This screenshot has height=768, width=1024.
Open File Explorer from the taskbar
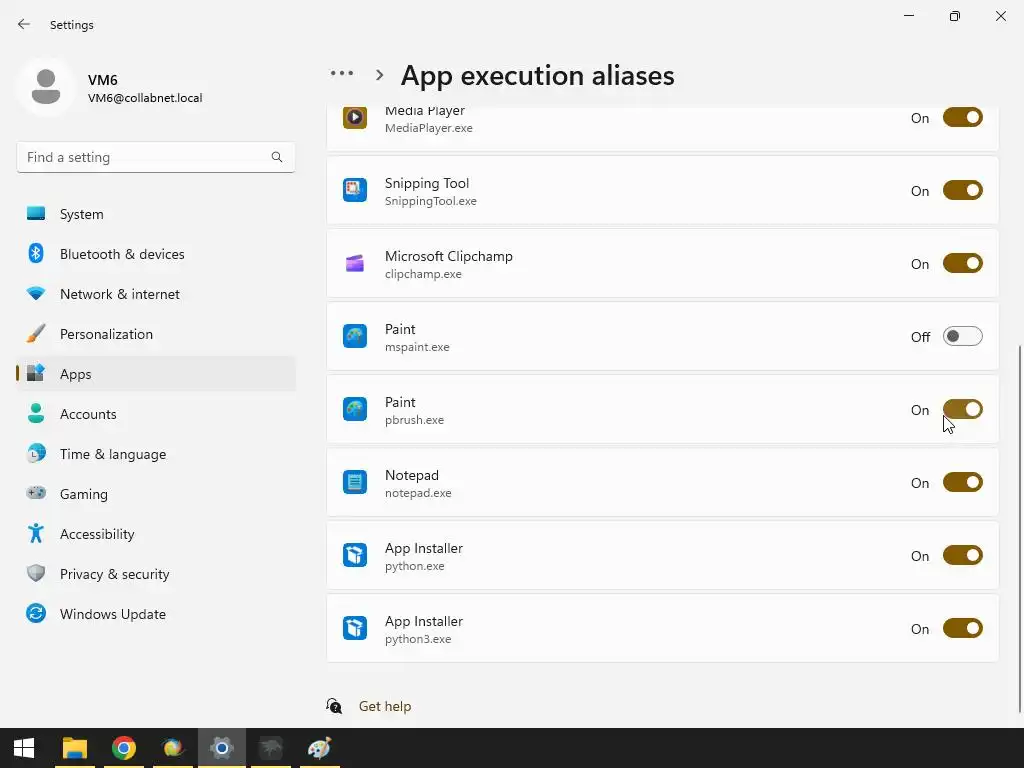point(75,748)
